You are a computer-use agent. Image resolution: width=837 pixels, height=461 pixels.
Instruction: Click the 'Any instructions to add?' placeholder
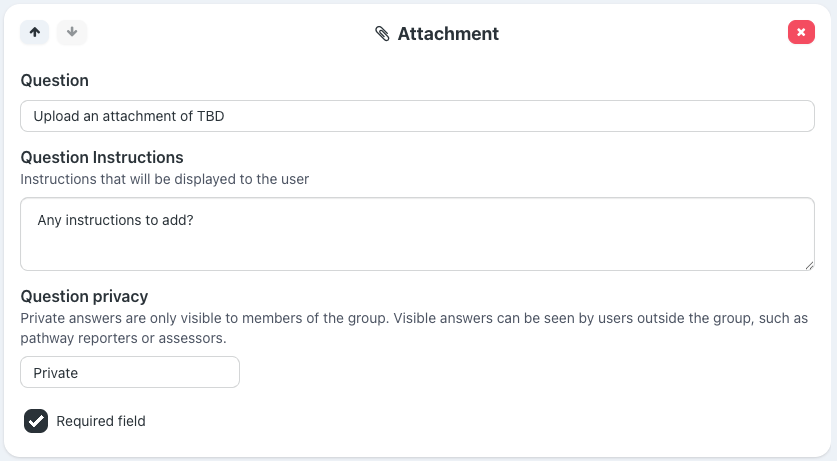point(115,220)
